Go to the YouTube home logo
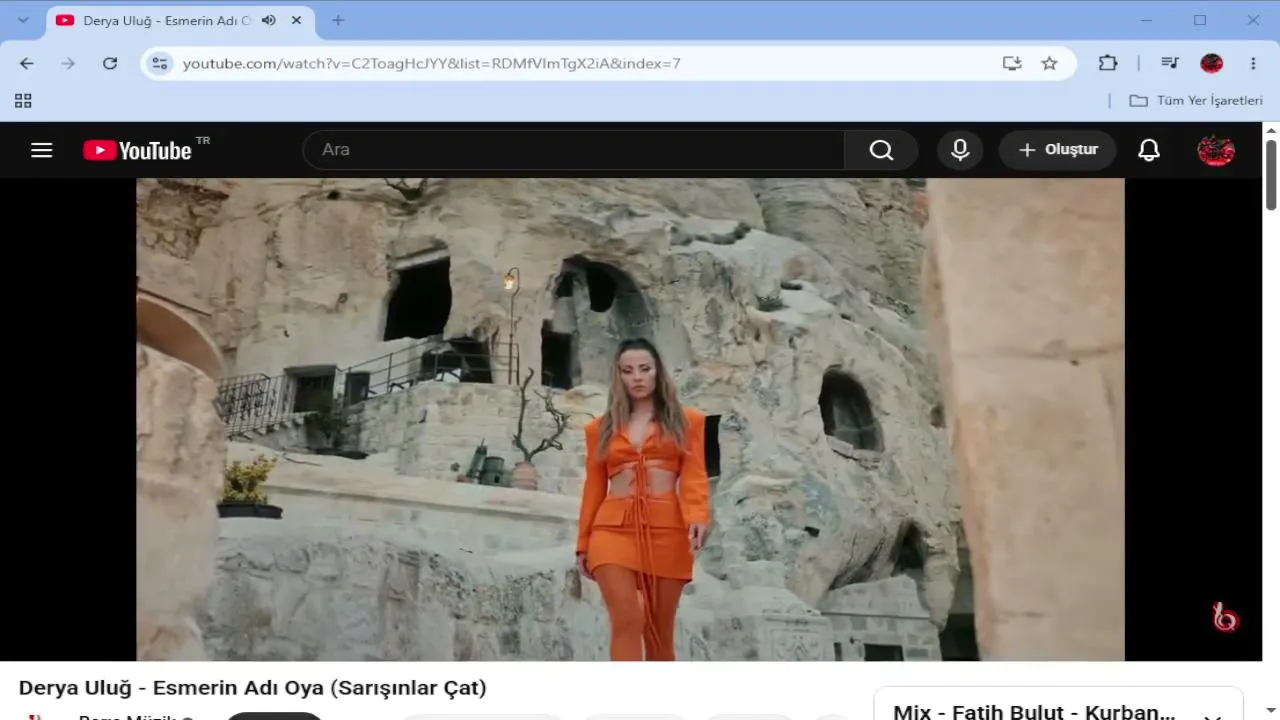The height and width of the screenshot is (720, 1280). tap(138, 150)
